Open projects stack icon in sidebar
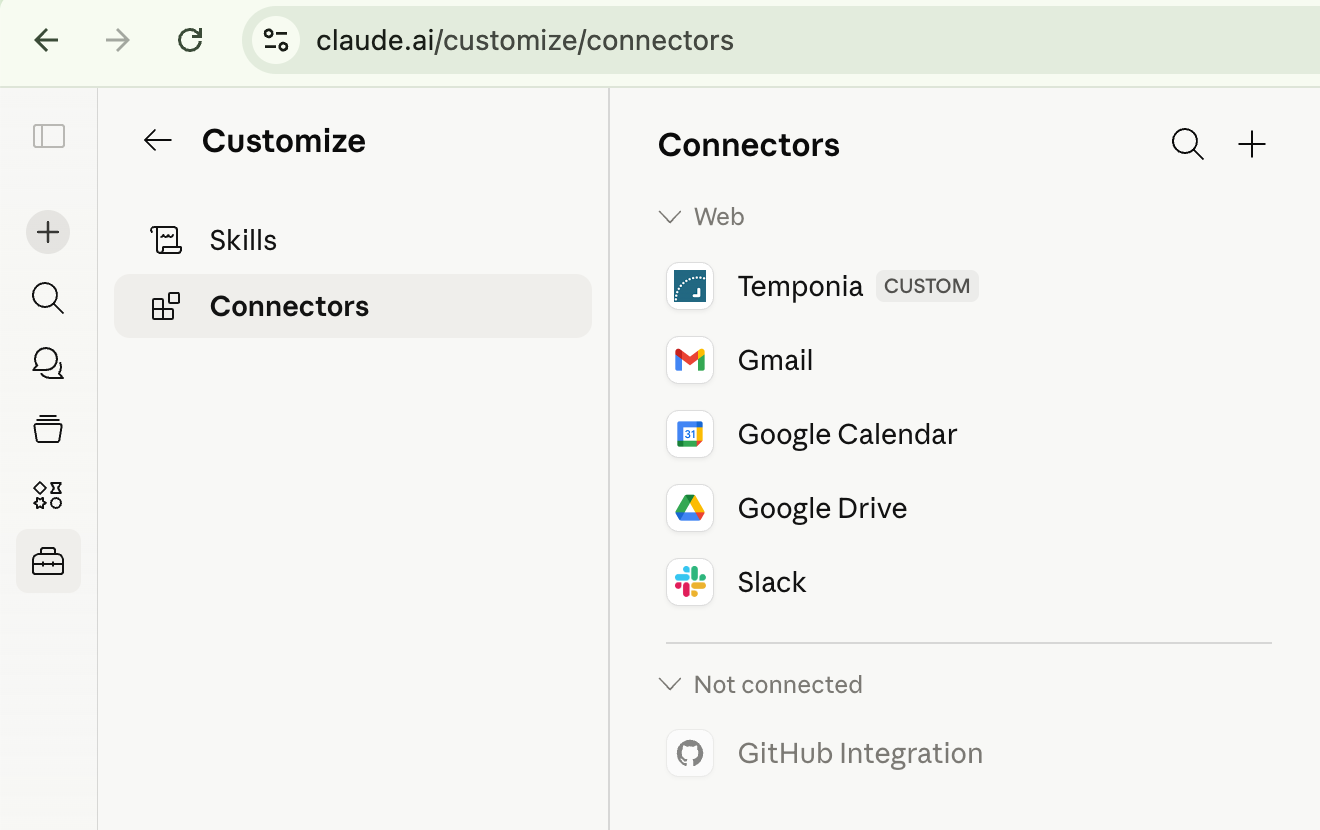Image resolution: width=1320 pixels, height=830 pixels. 48,429
